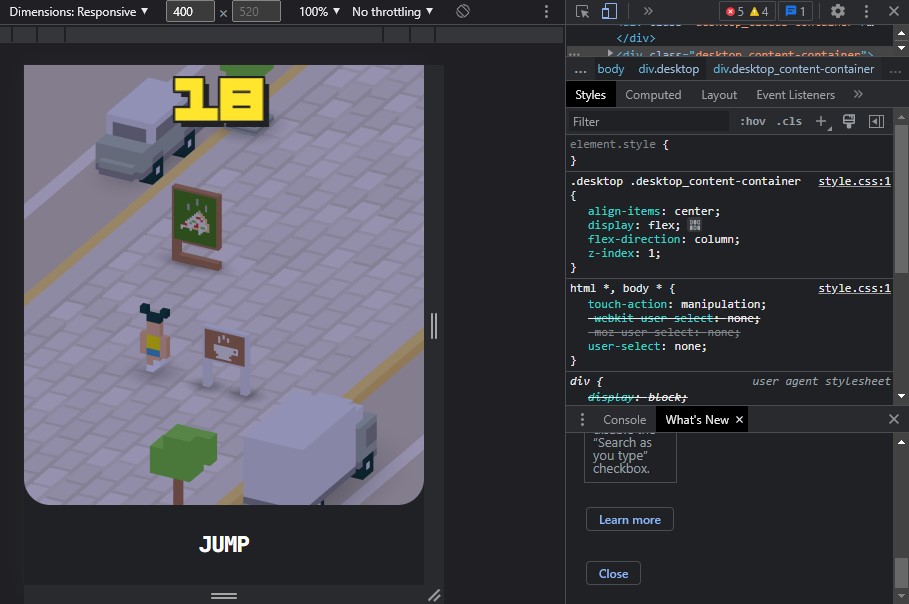This screenshot has width=909, height=604.
Task: Open the error and warning counter
Action: coord(746,12)
